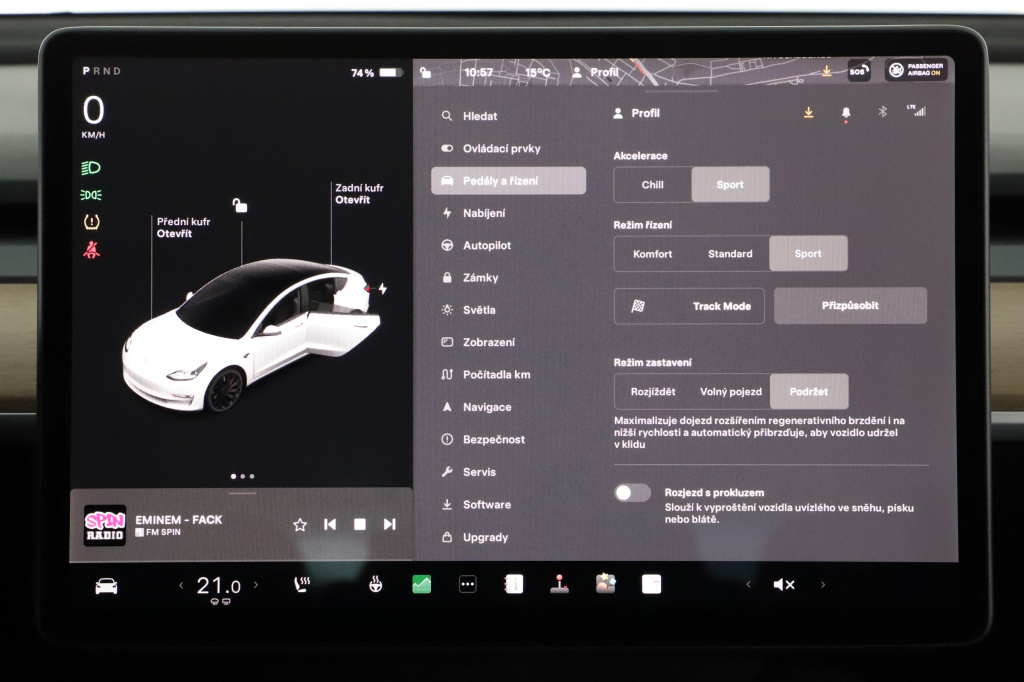Open the app launcher three-dot icon

467,584
